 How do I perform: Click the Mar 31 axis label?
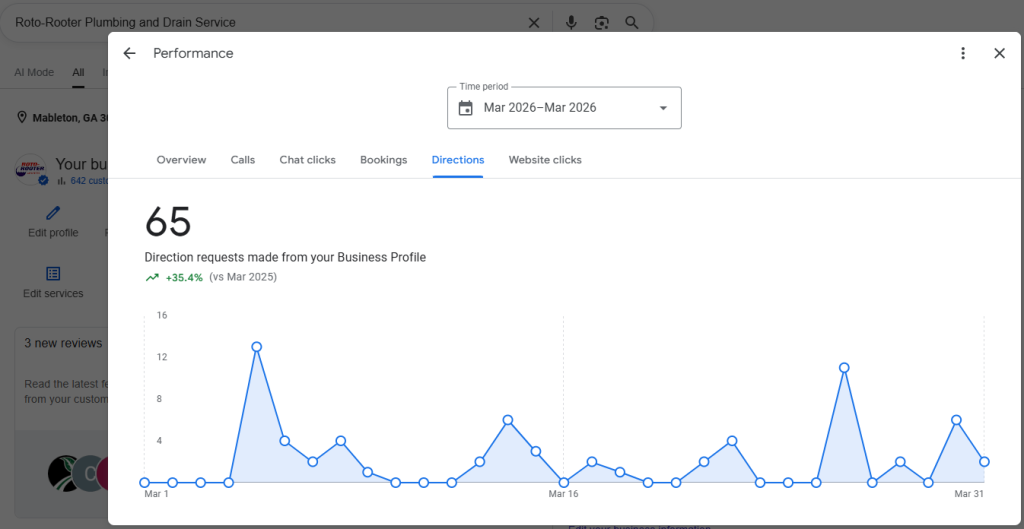point(968,494)
